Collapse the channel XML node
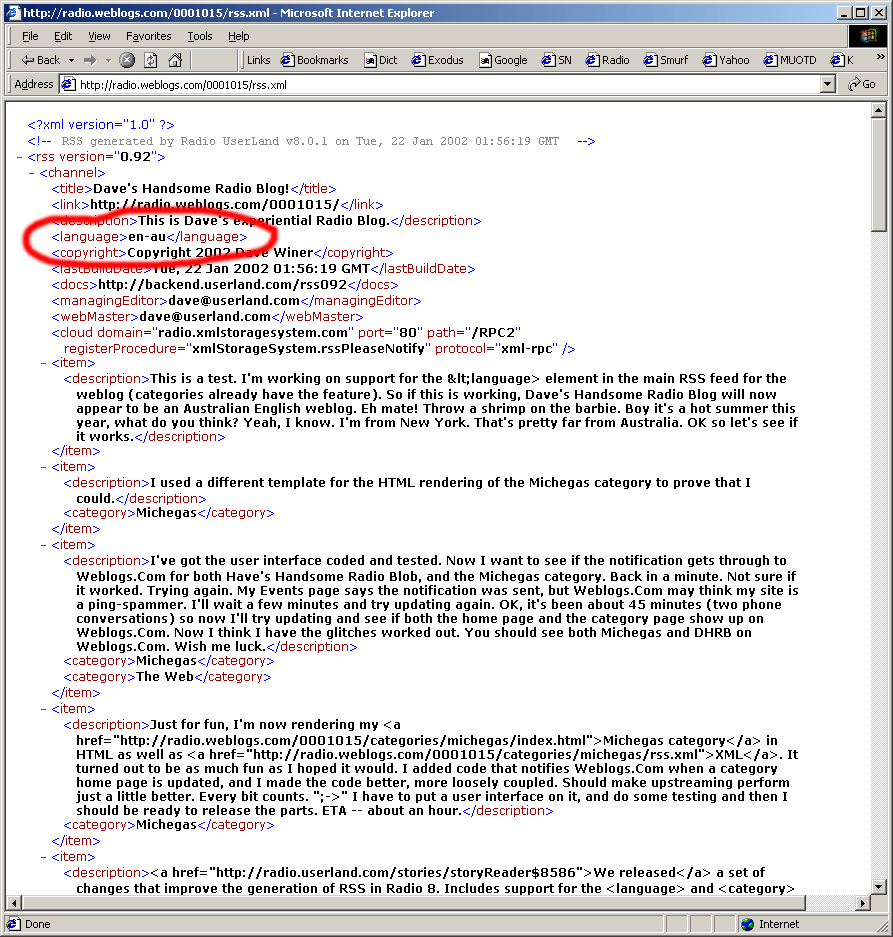This screenshot has width=893, height=937. point(33,173)
